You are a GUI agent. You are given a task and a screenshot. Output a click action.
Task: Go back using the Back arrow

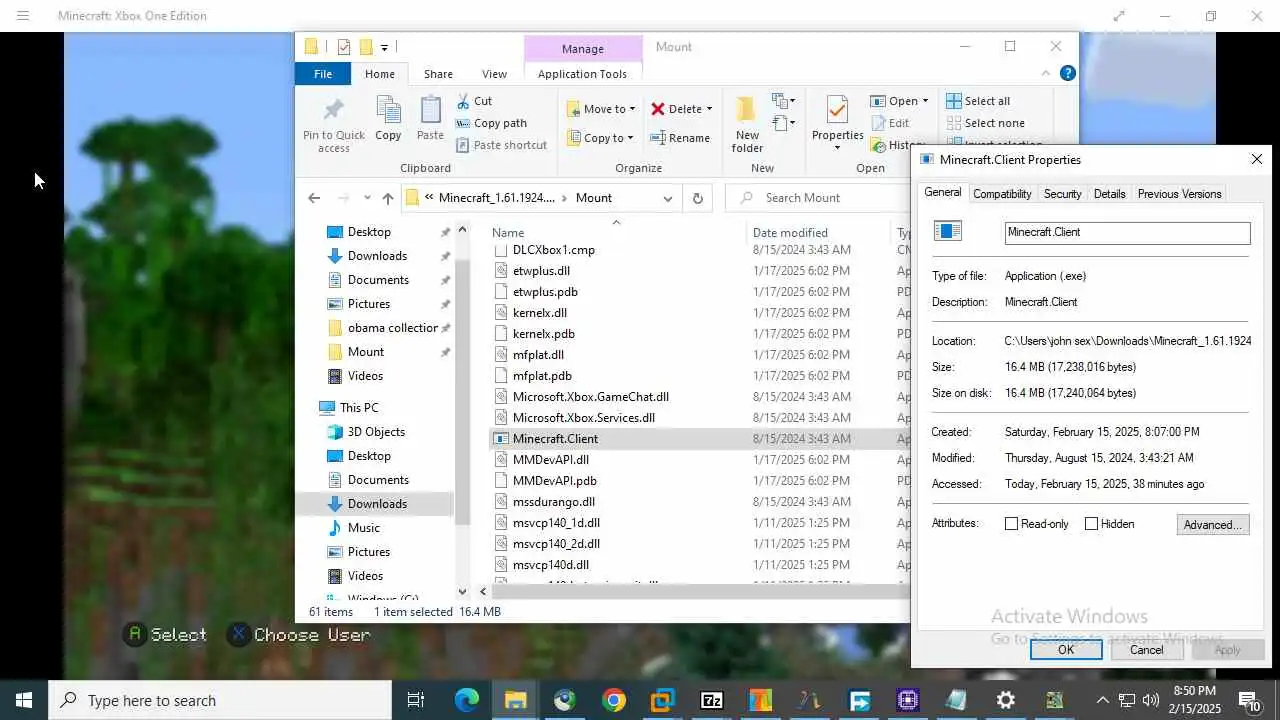click(314, 198)
